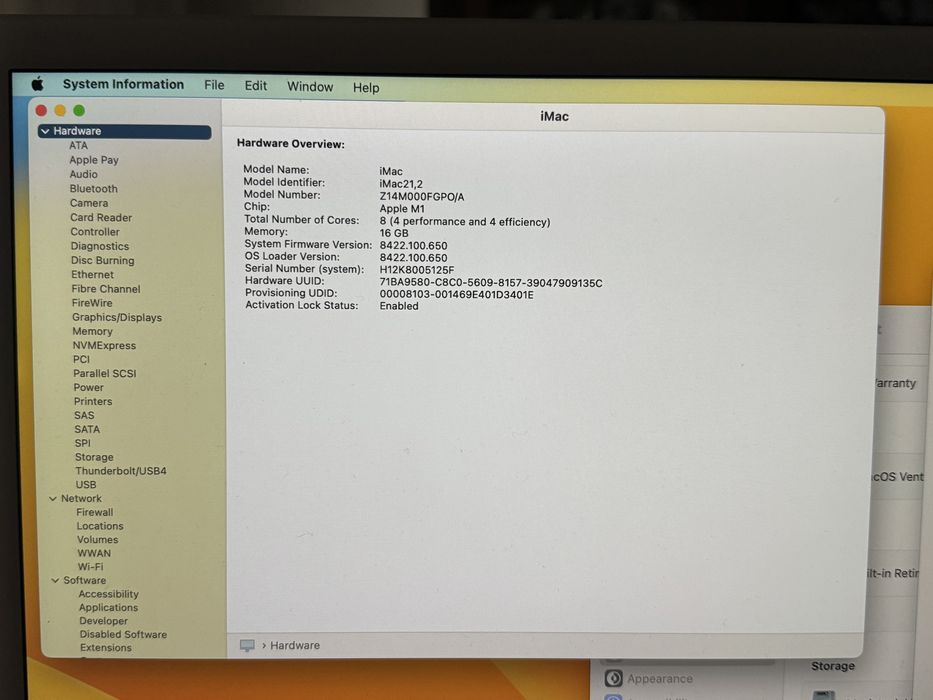Collapse the Hardware section chevron
The height and width of the screenshot is (700, 933).
tap(45, 131)
